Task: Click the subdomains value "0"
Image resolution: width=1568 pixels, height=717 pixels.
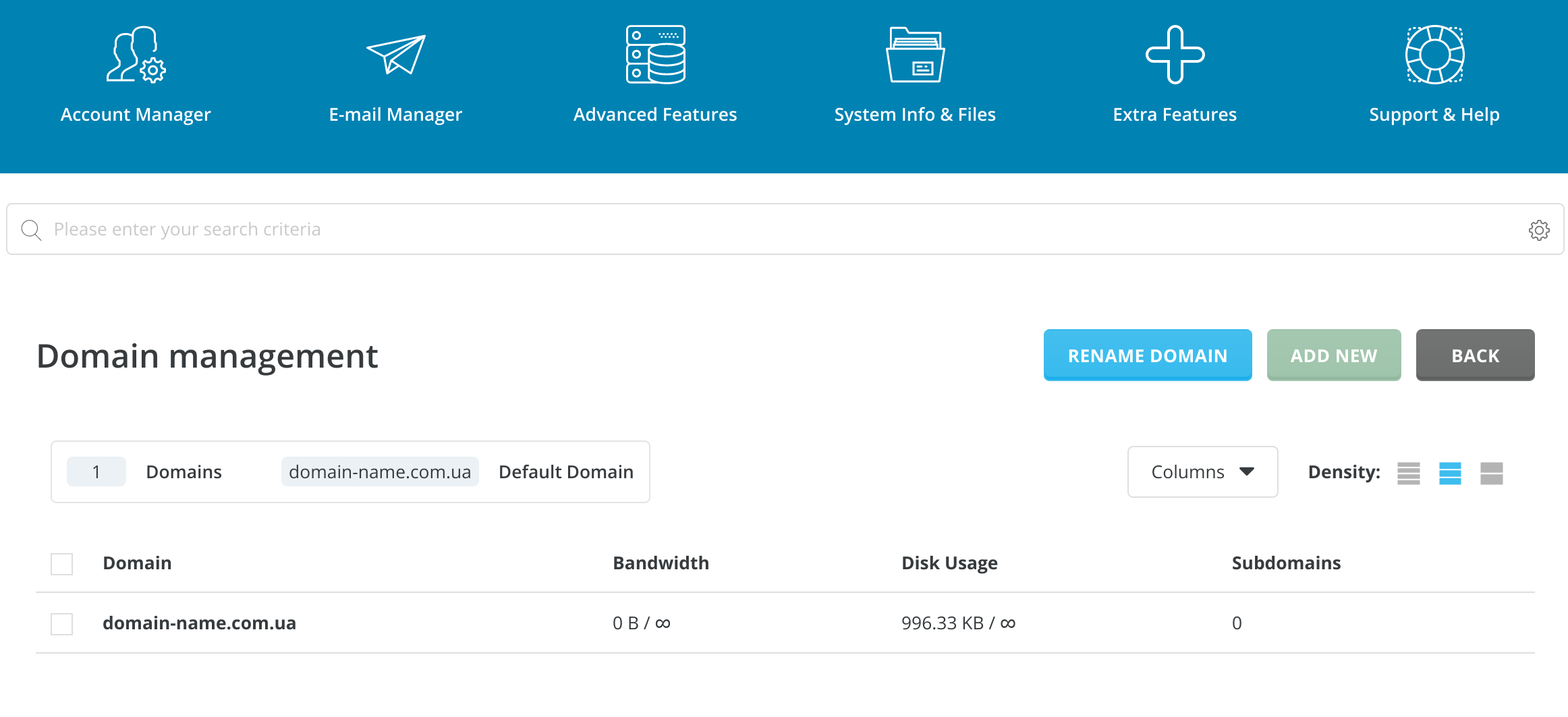Action: click(x=1237, y=623)
